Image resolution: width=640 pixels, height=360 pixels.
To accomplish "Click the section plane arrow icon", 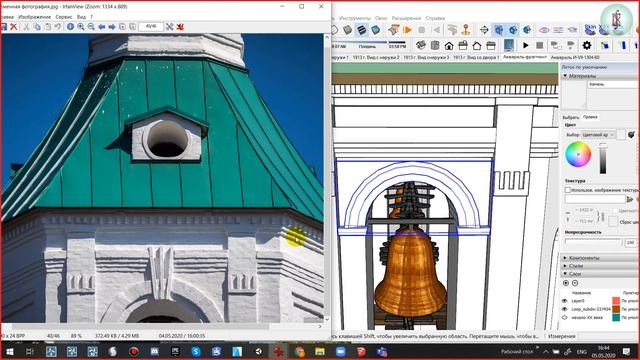I will pyautogui.click(x=484, y=30).
